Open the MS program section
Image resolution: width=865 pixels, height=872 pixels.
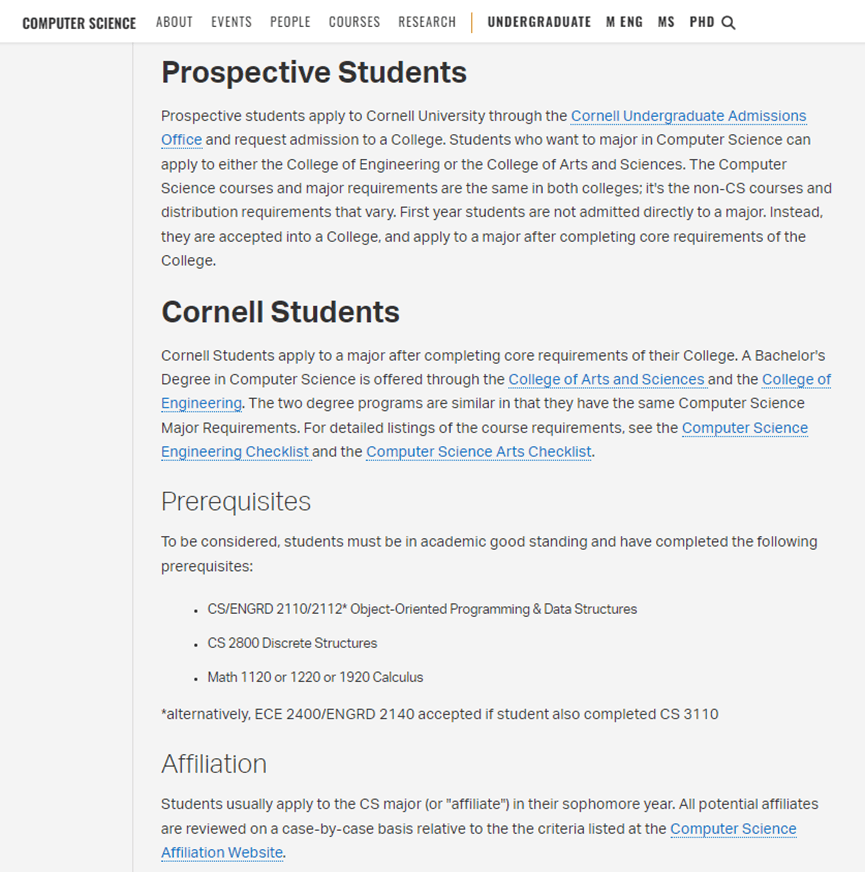pos(666,22)
